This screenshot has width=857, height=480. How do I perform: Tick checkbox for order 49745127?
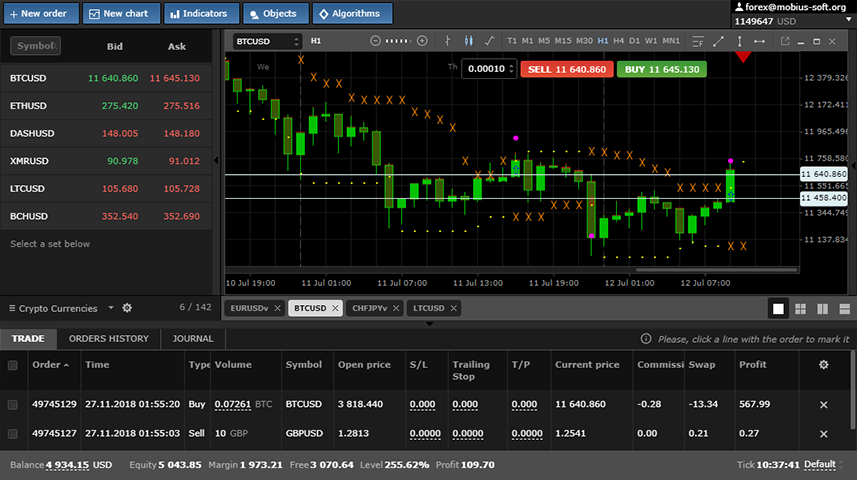point(13,433)
